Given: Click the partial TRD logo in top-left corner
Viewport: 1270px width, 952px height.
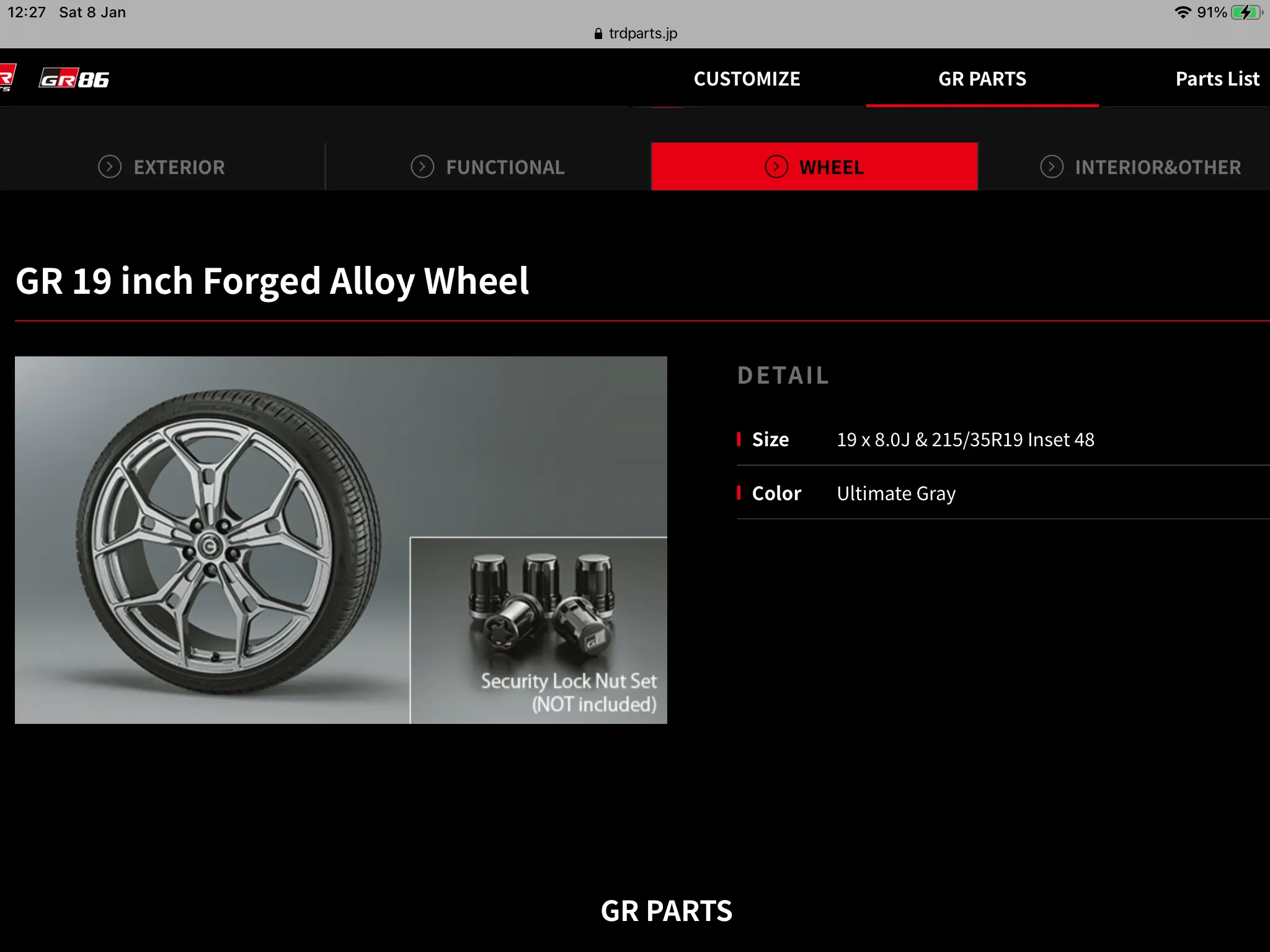Looking at the screenshot, I should pos(7,78).
